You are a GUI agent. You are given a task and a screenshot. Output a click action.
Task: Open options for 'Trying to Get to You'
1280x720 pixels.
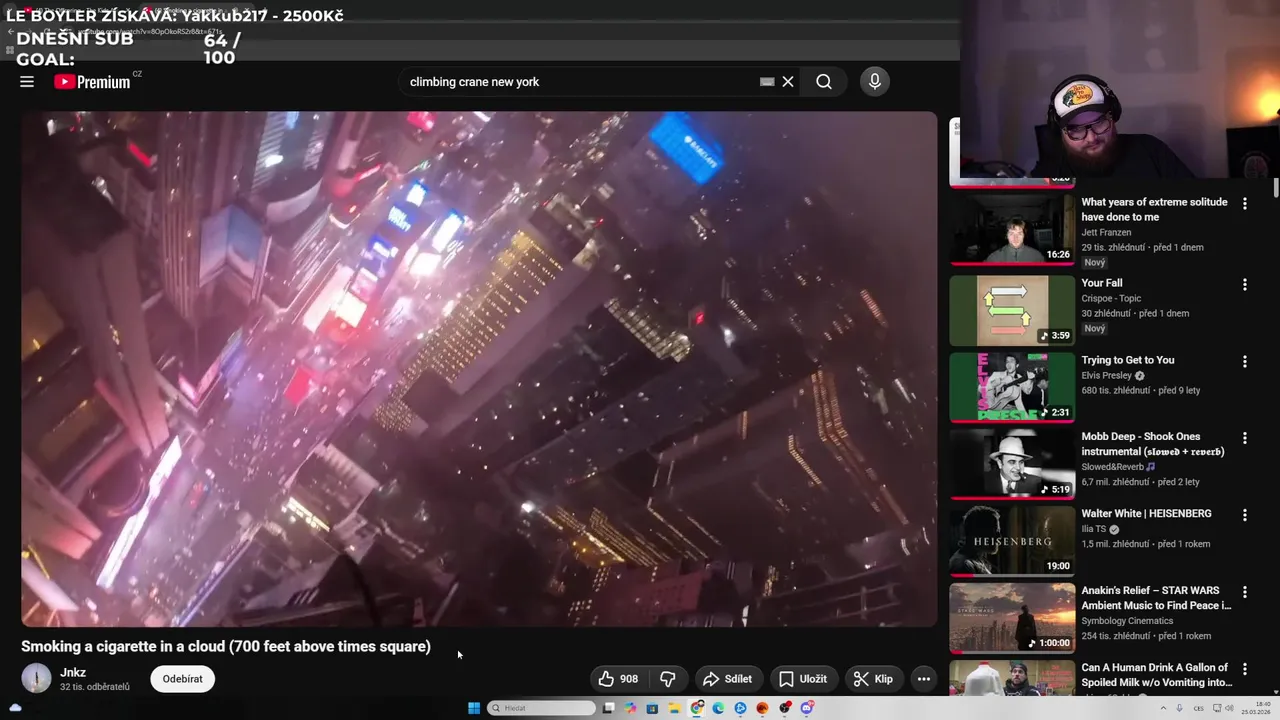tap(1245, 362)
